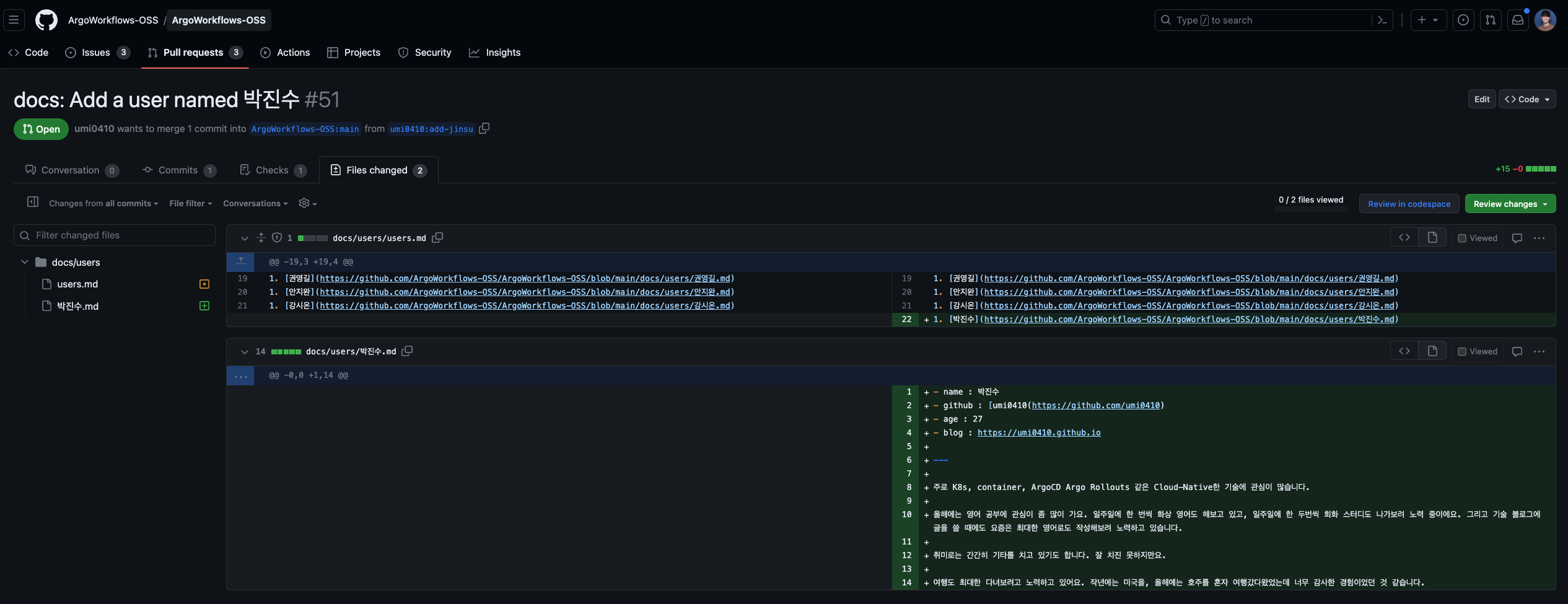Image resolution: width=1568 pixels, height=604 pixels.
Task: Show source diff for 박진수.md
Action: coord(1404,351)
